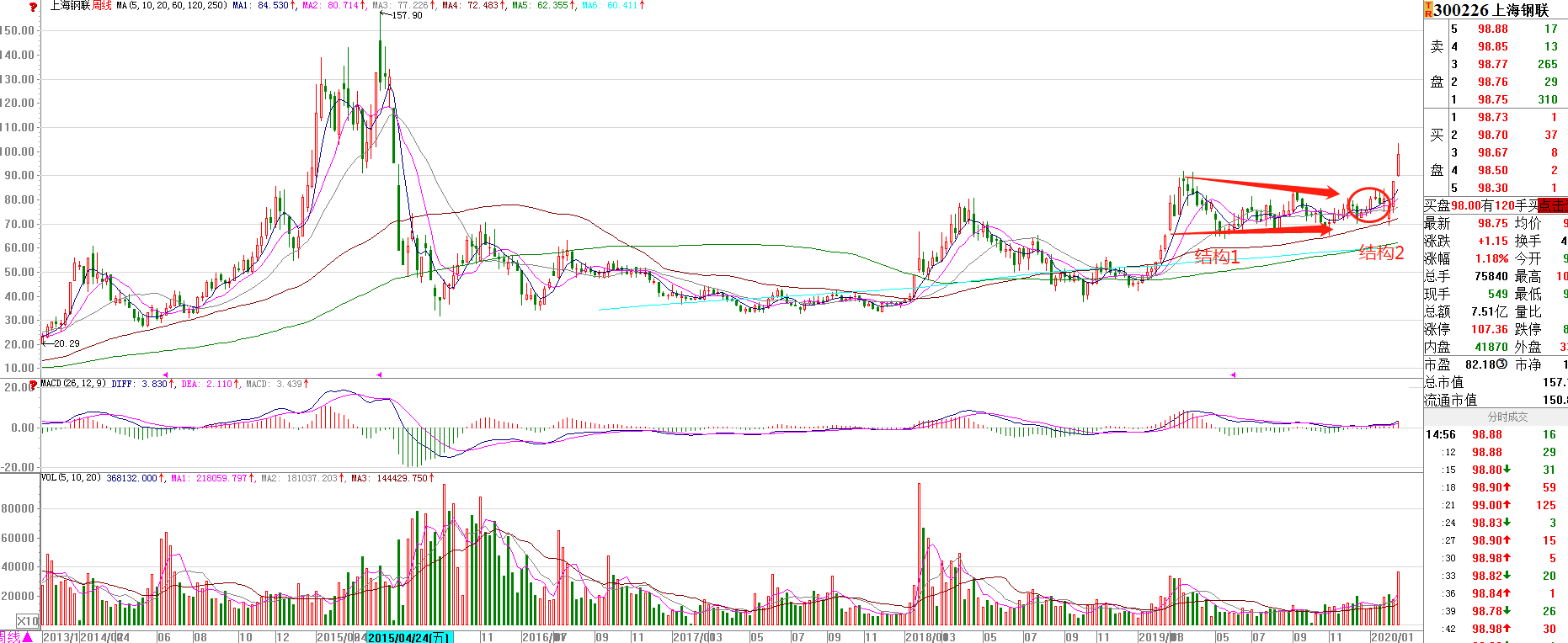Screen dimensions: 1568x643
Task: Click the 市盈 82.18 value
Action: point(1480,364)
